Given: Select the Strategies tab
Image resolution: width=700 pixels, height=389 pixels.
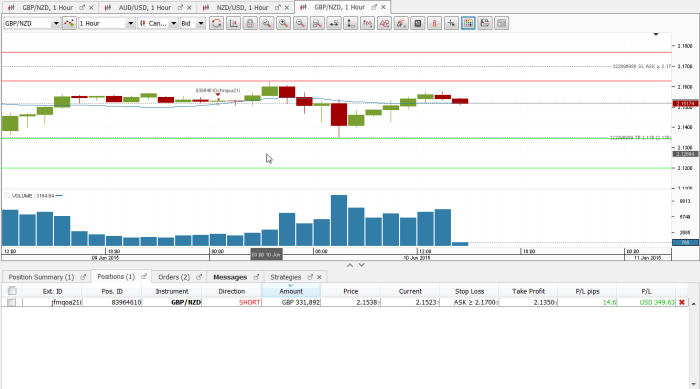Looking at the screenshot, I should tap(286, 277).
